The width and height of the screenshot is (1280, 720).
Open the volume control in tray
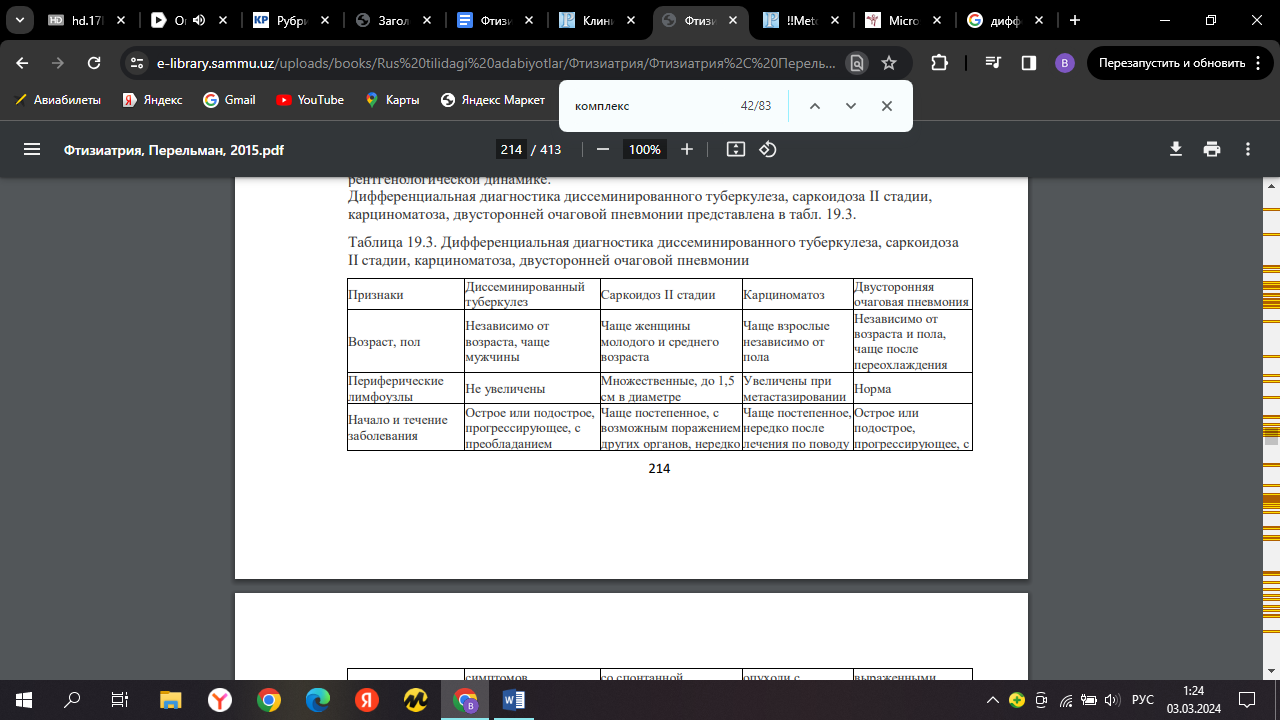tap(1114, 700)
